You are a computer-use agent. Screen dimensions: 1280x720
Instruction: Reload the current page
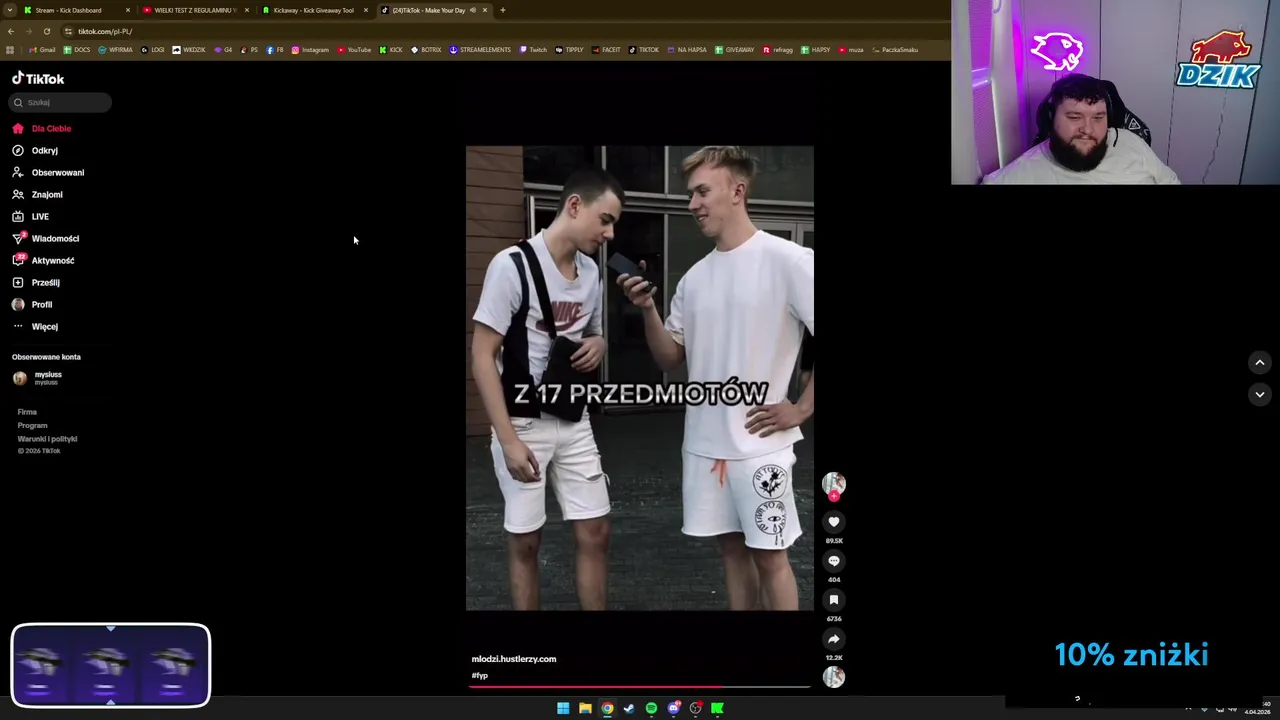46,31
